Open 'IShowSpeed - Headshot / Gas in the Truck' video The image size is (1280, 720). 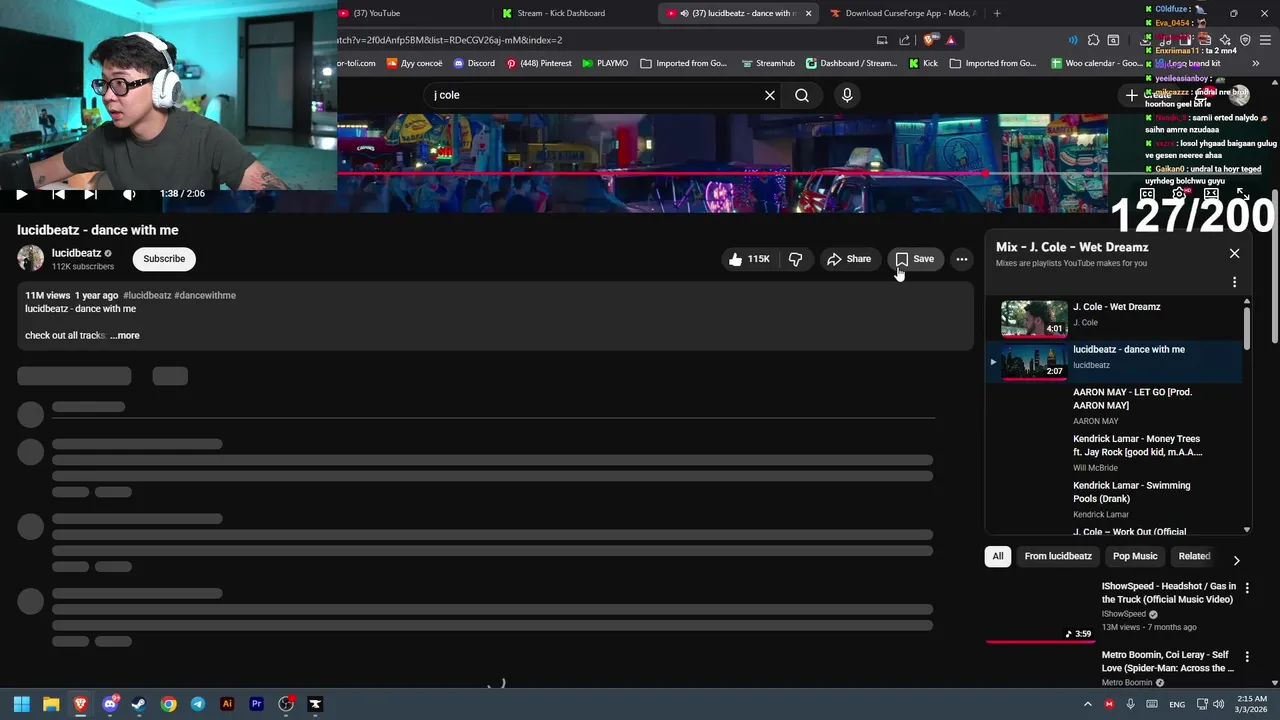point(1168,593)
